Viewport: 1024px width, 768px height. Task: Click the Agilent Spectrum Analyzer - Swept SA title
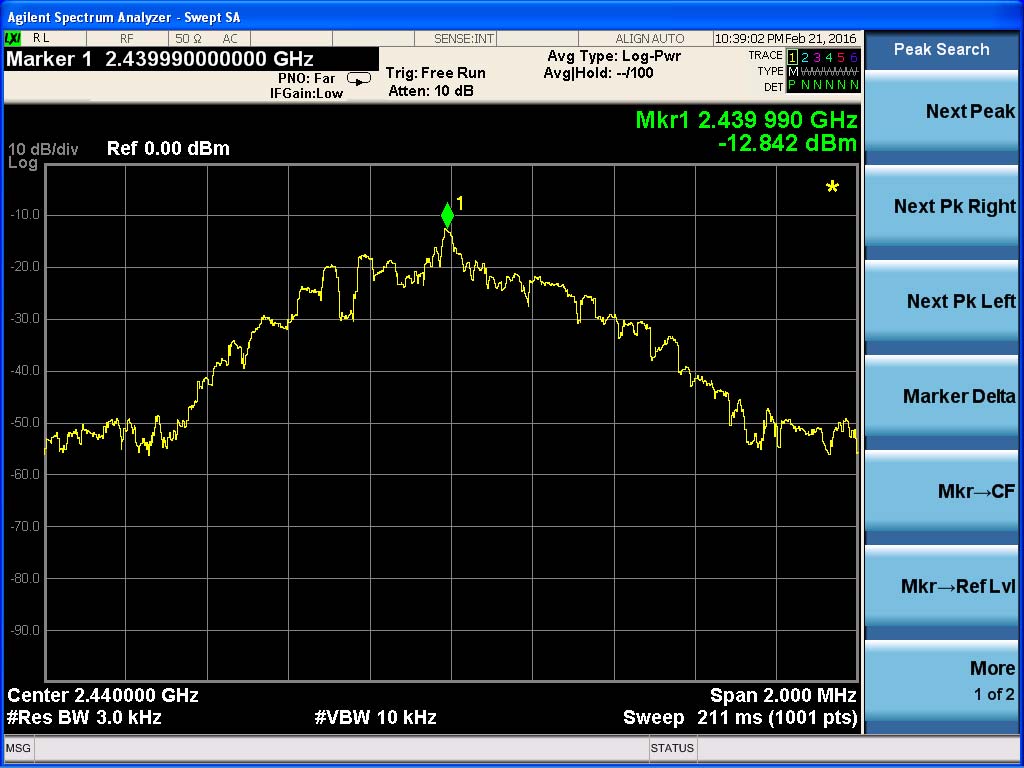point(124,18)
